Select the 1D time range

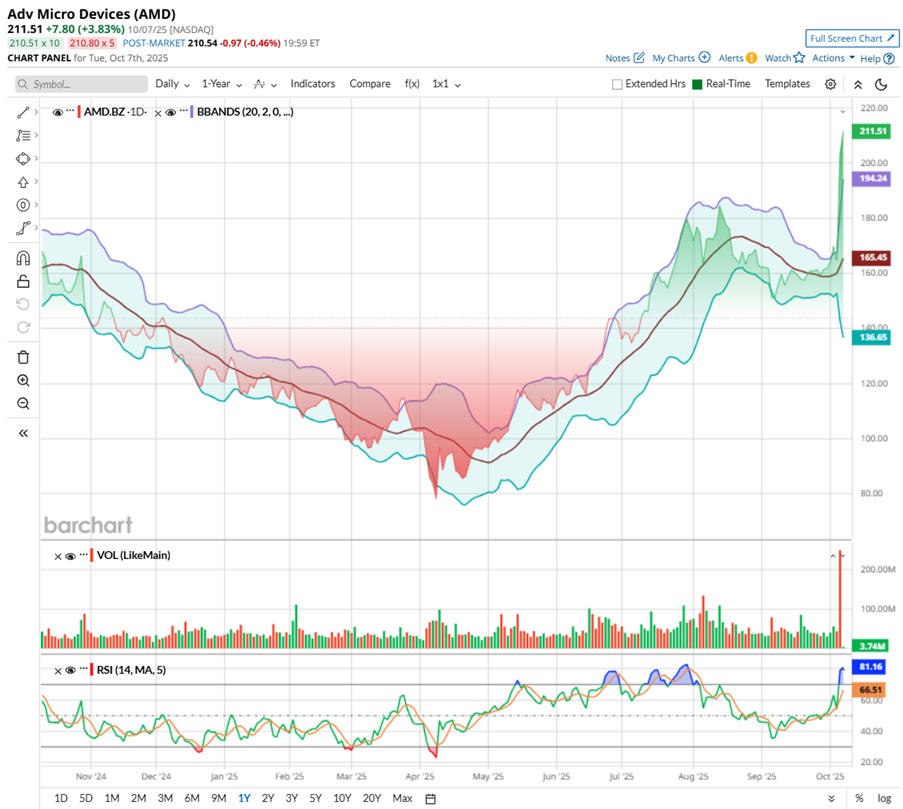(60, 798)
